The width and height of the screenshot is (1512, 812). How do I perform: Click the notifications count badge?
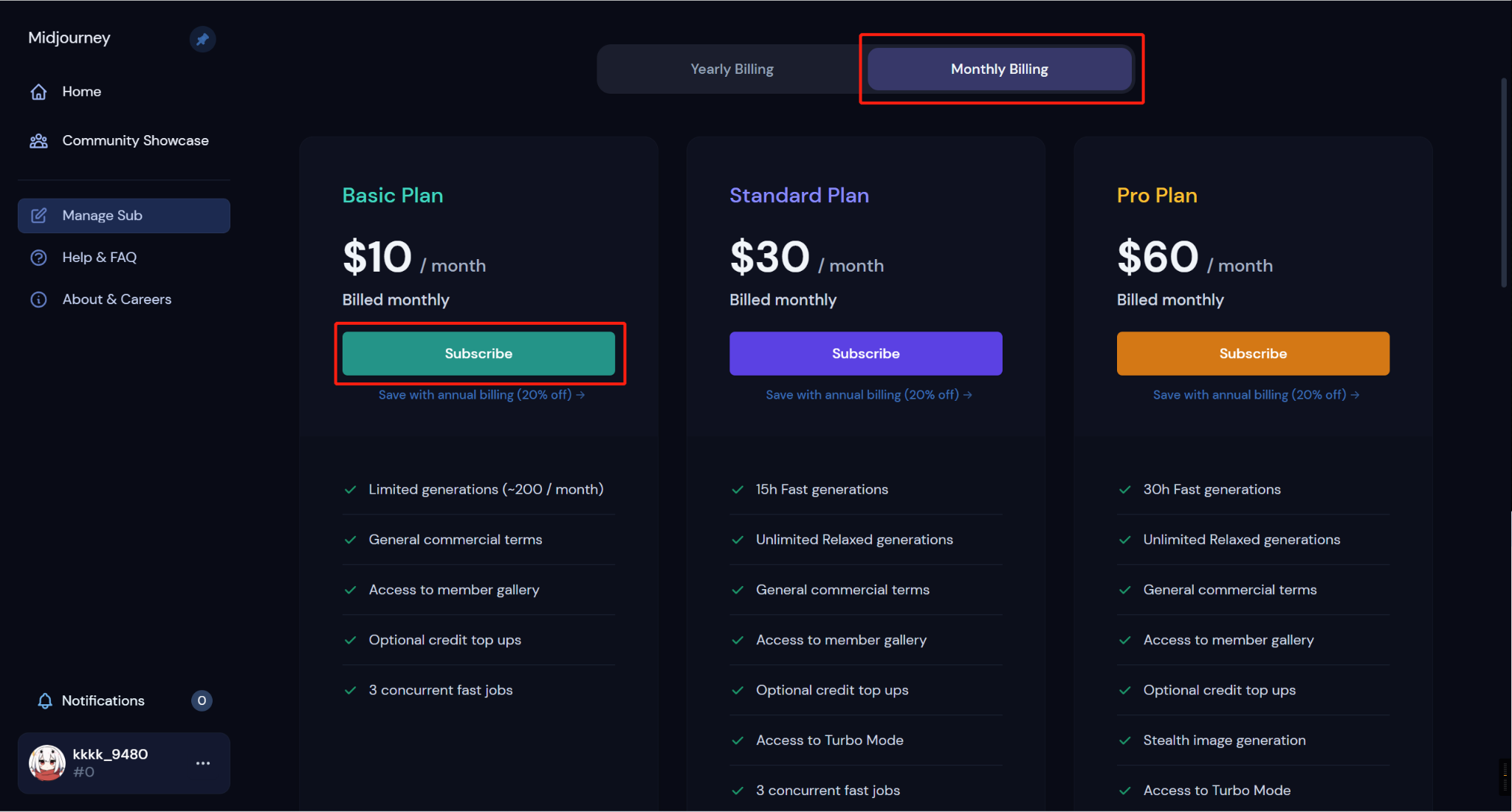(x=202, y=701)
